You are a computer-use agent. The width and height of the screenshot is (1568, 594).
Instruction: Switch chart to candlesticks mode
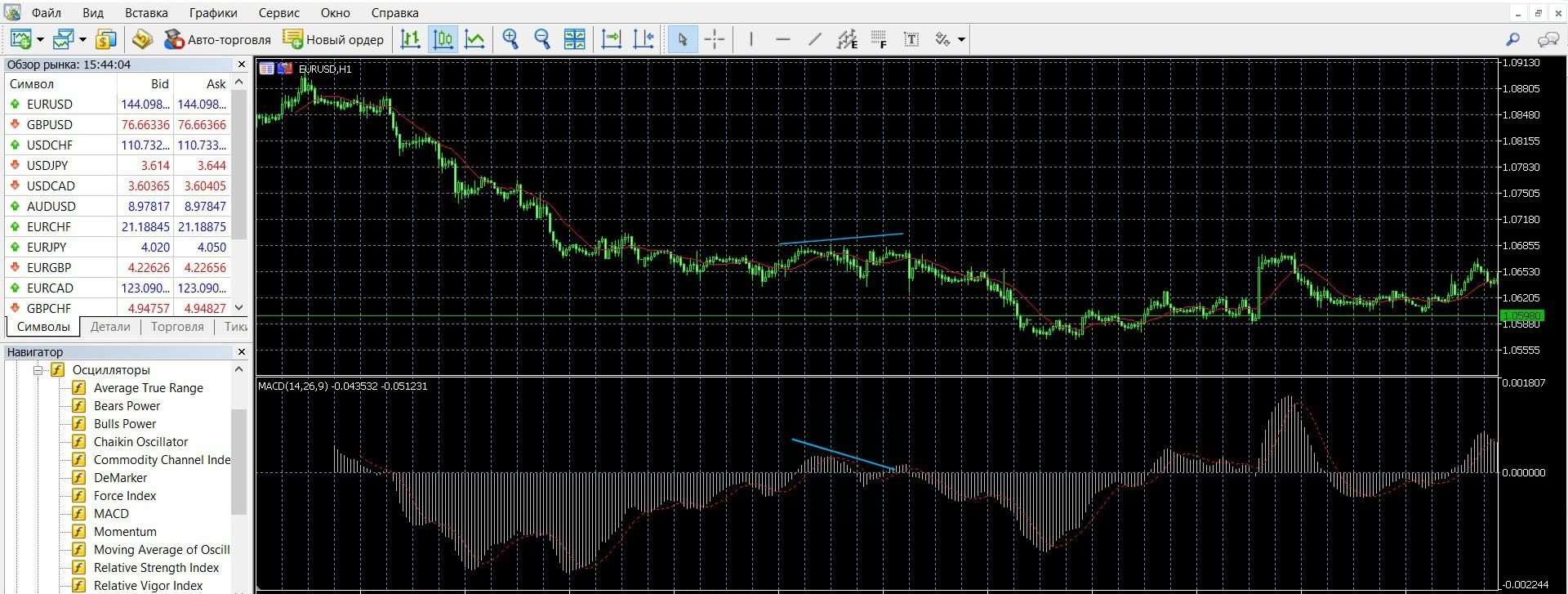pos(443,39)
